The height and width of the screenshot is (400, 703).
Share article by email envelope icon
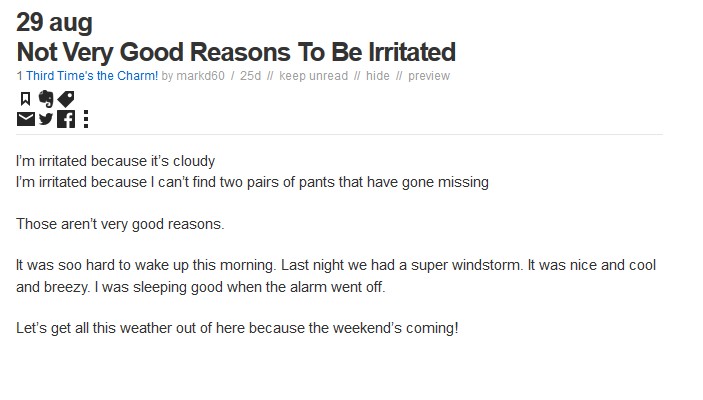pos(26,119)
